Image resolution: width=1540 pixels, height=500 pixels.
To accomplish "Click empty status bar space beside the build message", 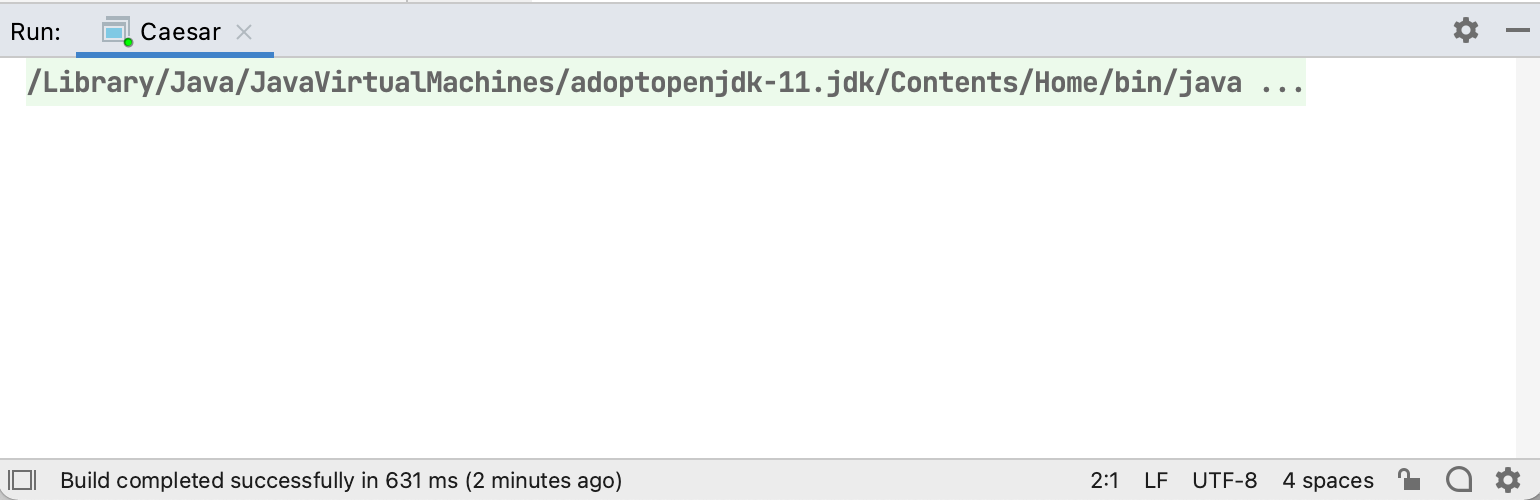I will pyautogui.click(x=850, y=481).
